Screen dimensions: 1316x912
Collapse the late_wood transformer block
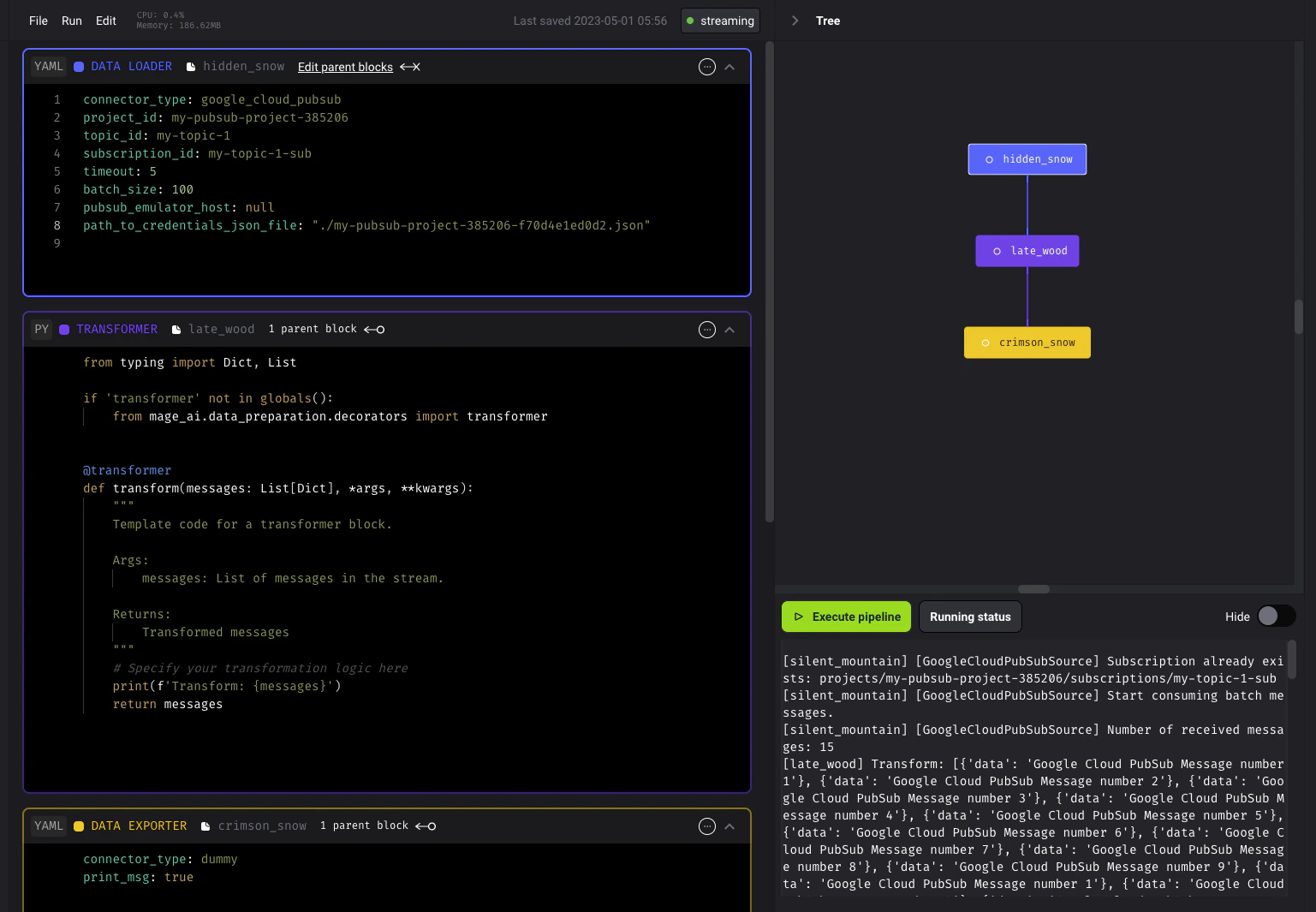[x=729, y=330]
